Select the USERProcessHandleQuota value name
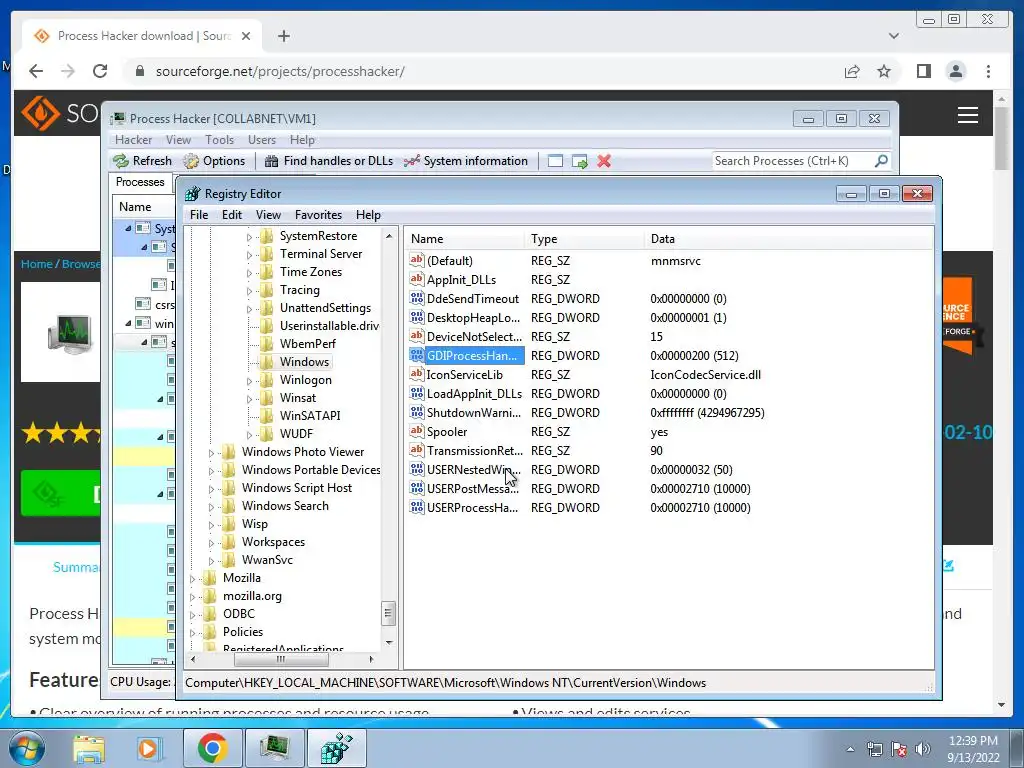This screenshot has height=768, width=1024. click(472, 507)
